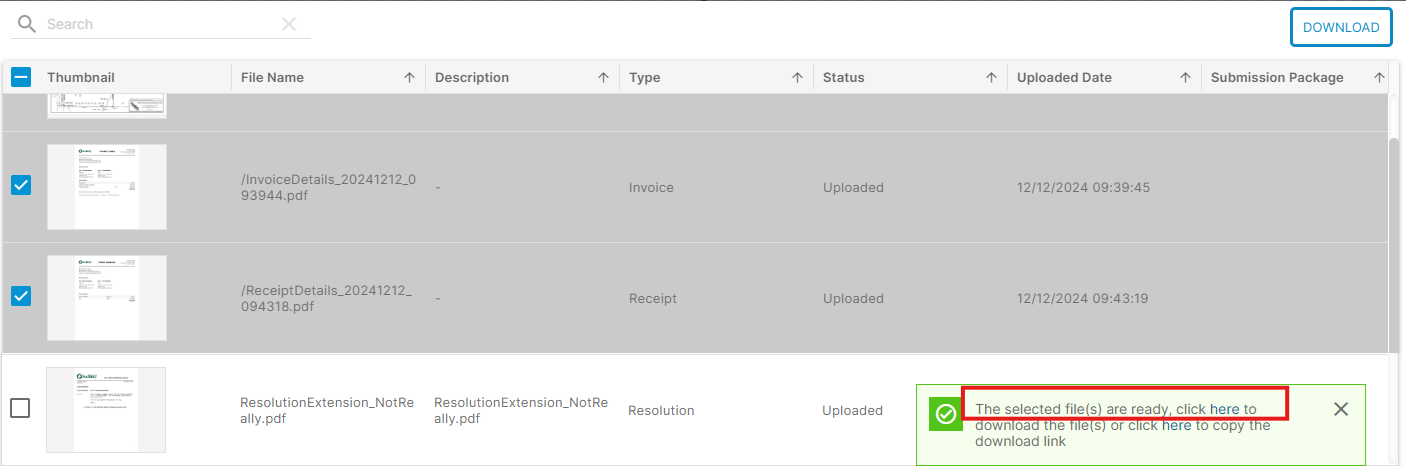The height and width of the screenshot is (466, 1406).
Task: Uncheck the InvoiceDetails file checkbox
Action: point(21,185)
